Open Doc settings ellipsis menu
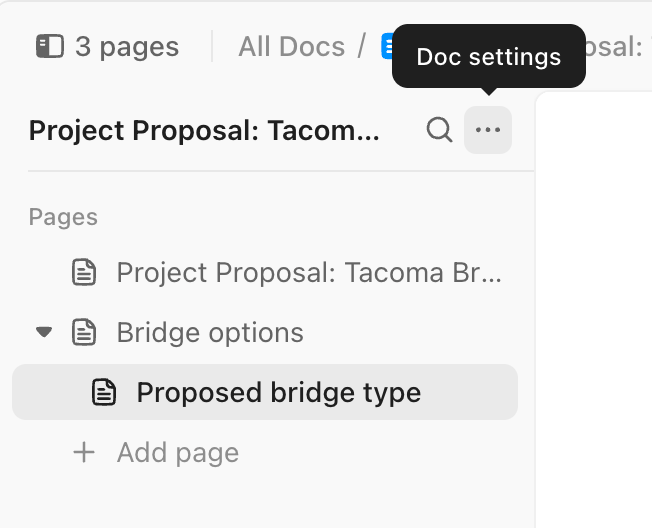Image resolution: width=652 pixels, height=528 pixels. point(488,131)
